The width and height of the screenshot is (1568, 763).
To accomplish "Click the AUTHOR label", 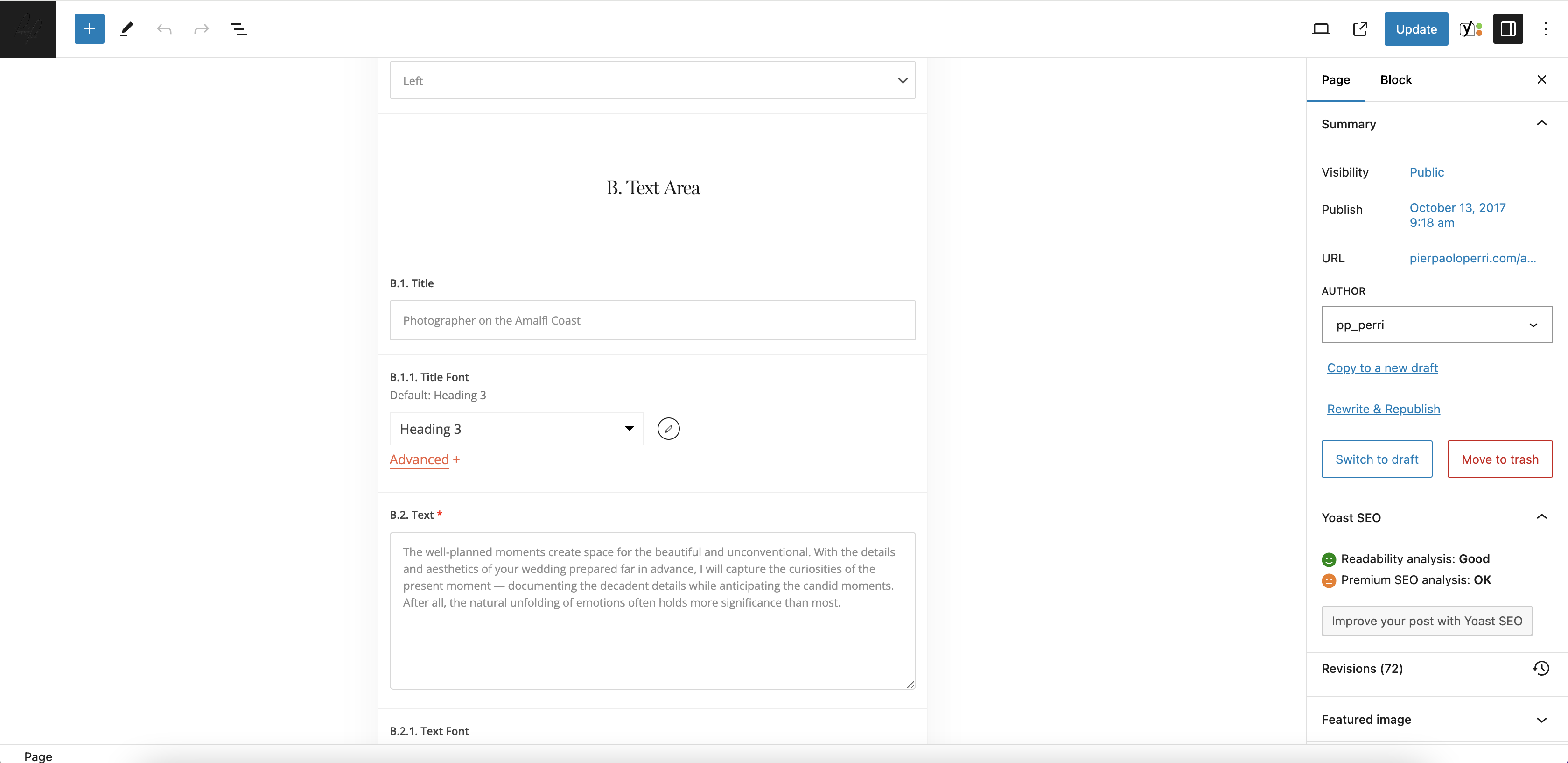I will click(x=1344, y=291).
